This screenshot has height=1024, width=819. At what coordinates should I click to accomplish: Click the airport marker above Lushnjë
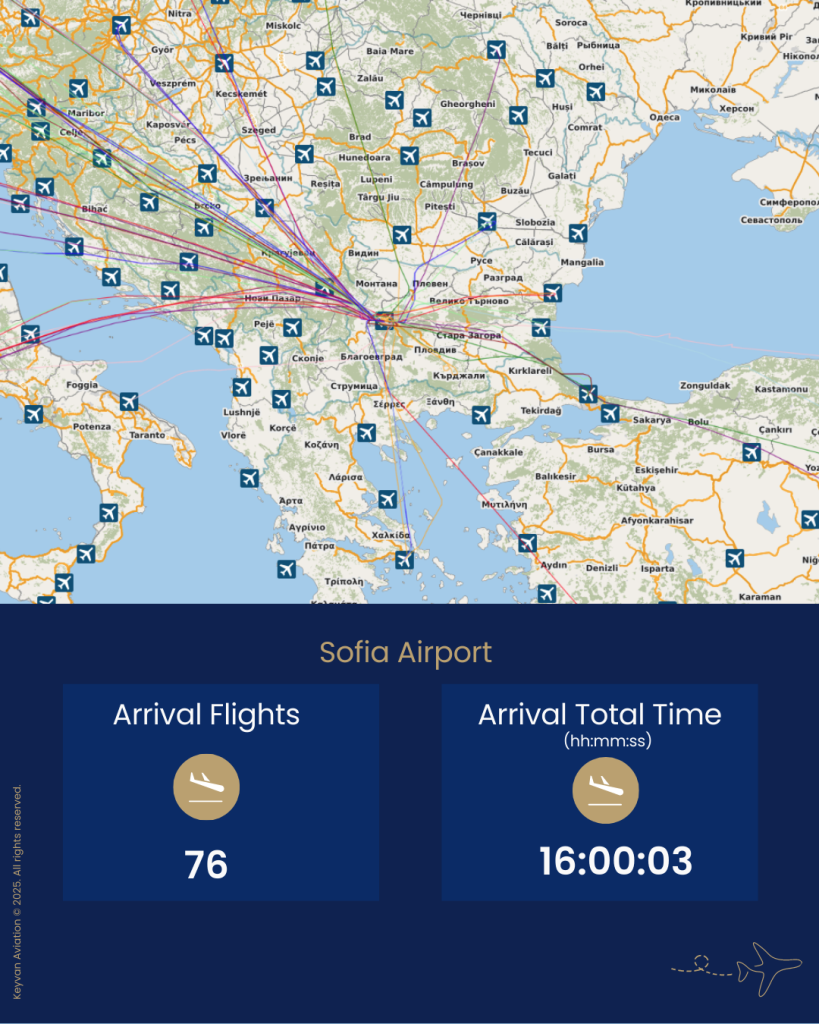(x=242, y=387)
